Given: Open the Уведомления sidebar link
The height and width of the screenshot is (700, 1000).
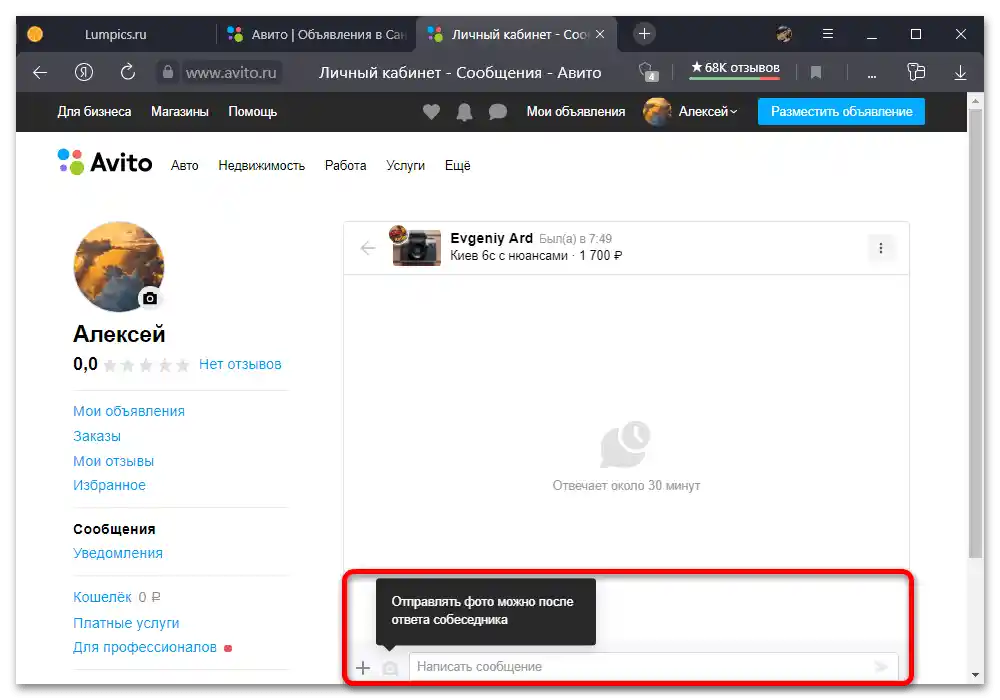Looking at the screenshot, I should click(118, 553).
